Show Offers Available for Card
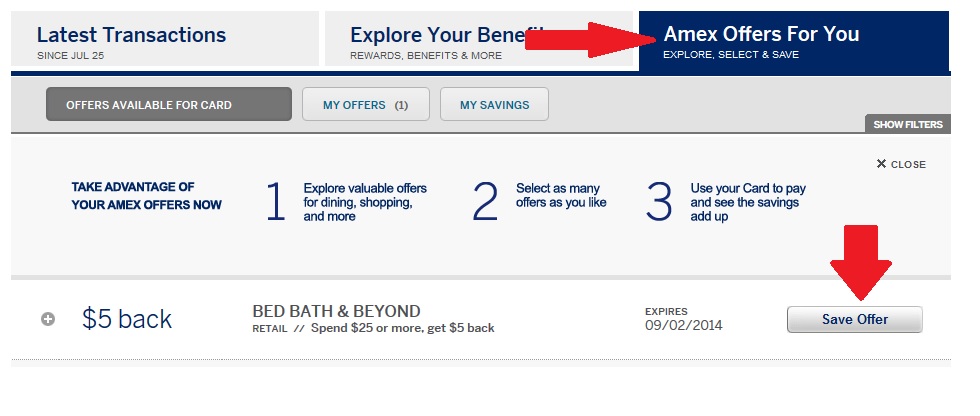The image size is (980, 416). [x=169, y=105]
